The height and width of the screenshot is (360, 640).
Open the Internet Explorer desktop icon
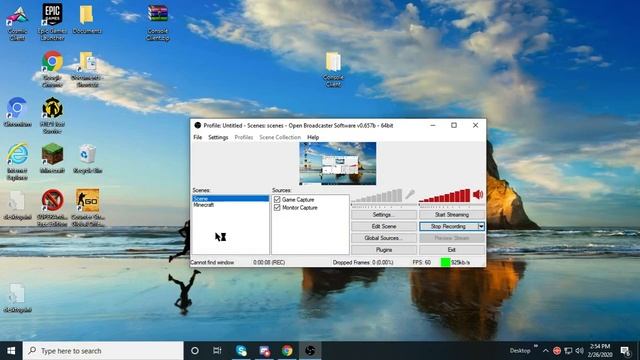coord(17,161)
